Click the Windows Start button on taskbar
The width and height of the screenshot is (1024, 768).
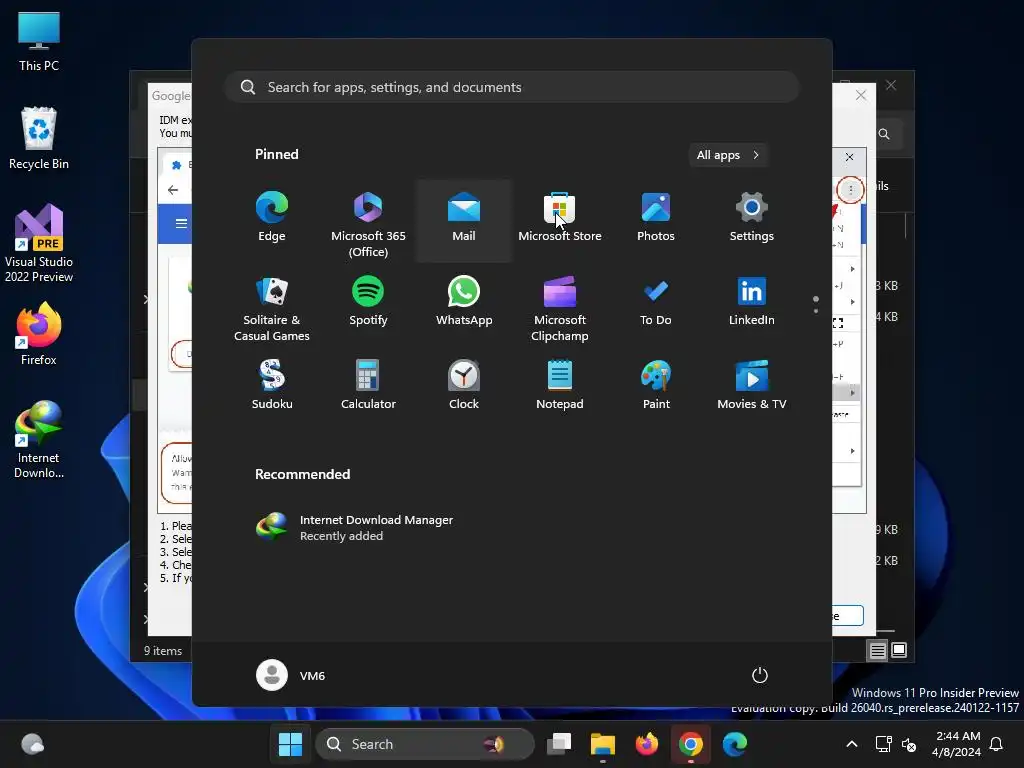[290, 744]
